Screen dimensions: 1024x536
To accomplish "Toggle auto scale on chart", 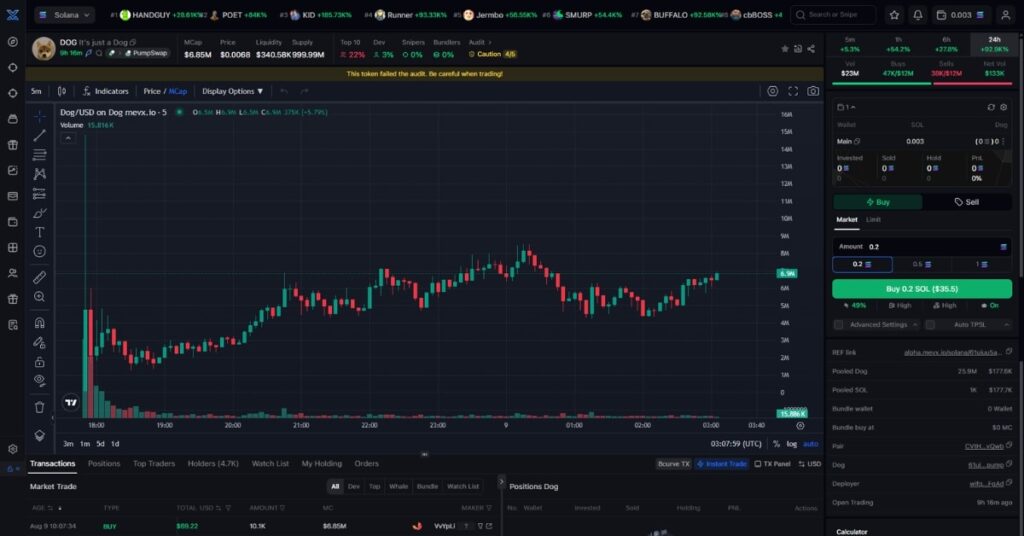I will tap(810, 444).
